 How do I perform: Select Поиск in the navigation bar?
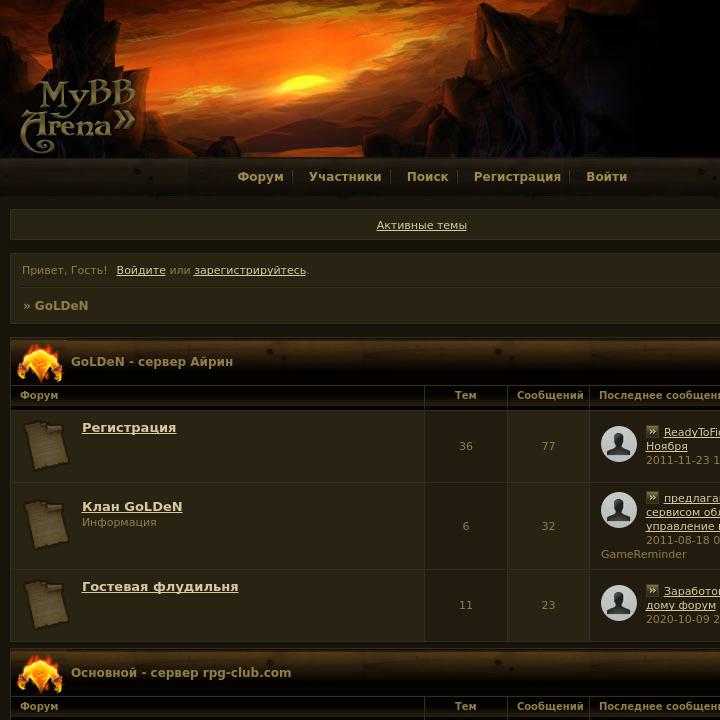click(x=428, y=177)
